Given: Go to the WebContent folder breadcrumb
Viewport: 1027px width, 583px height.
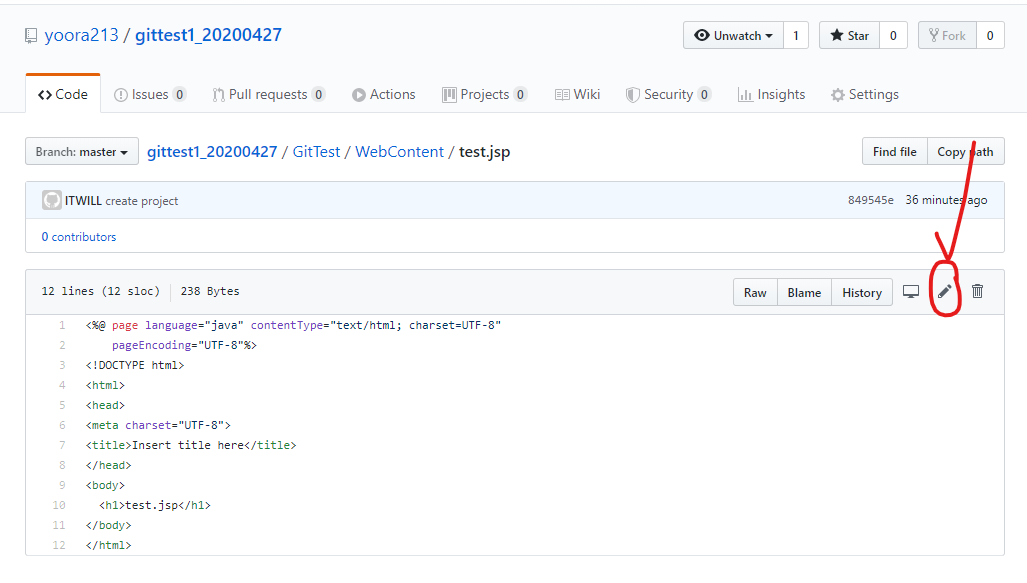Looking at the screenshot, I should (x=400, y=151).
